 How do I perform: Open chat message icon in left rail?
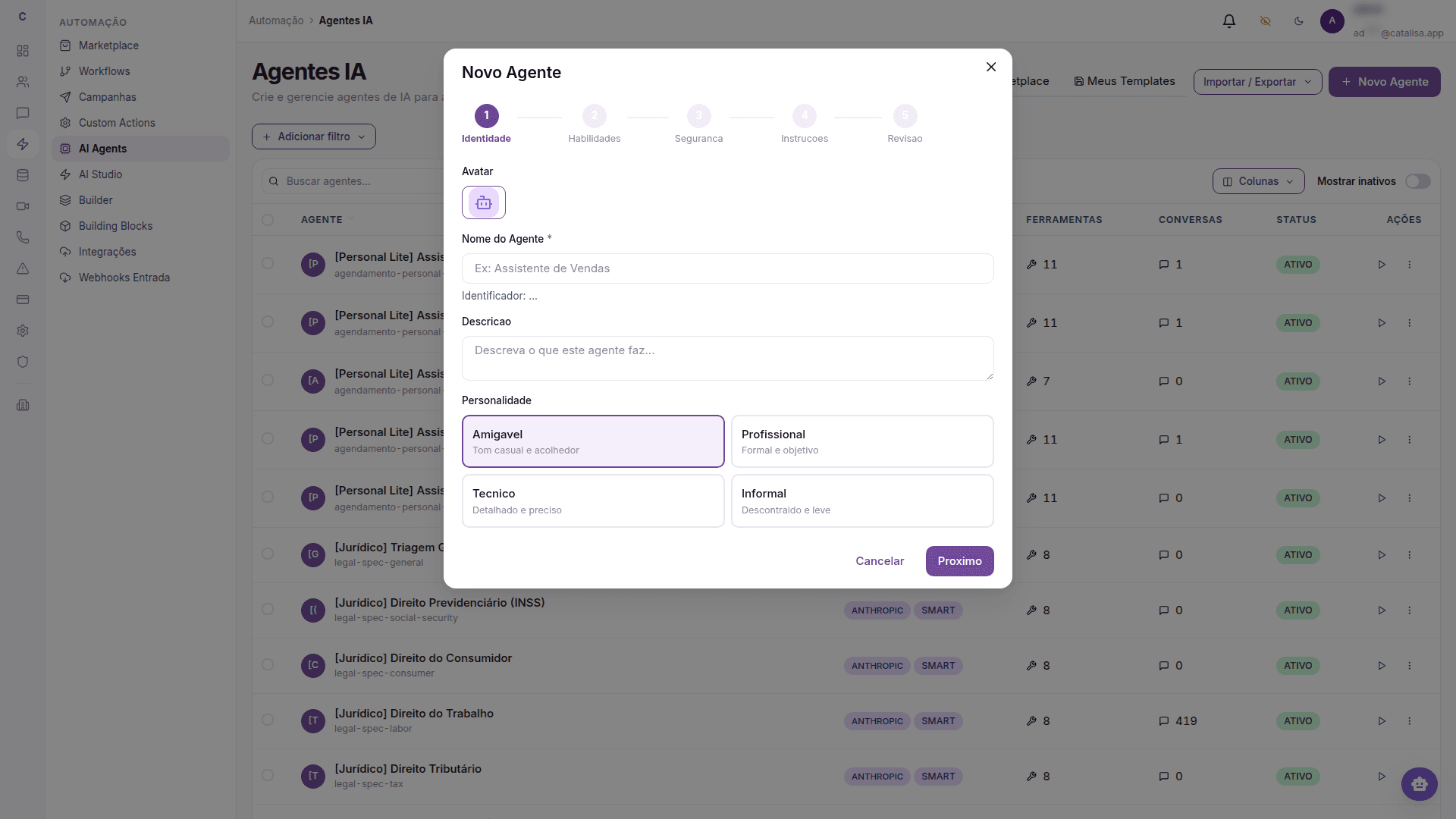23,113
